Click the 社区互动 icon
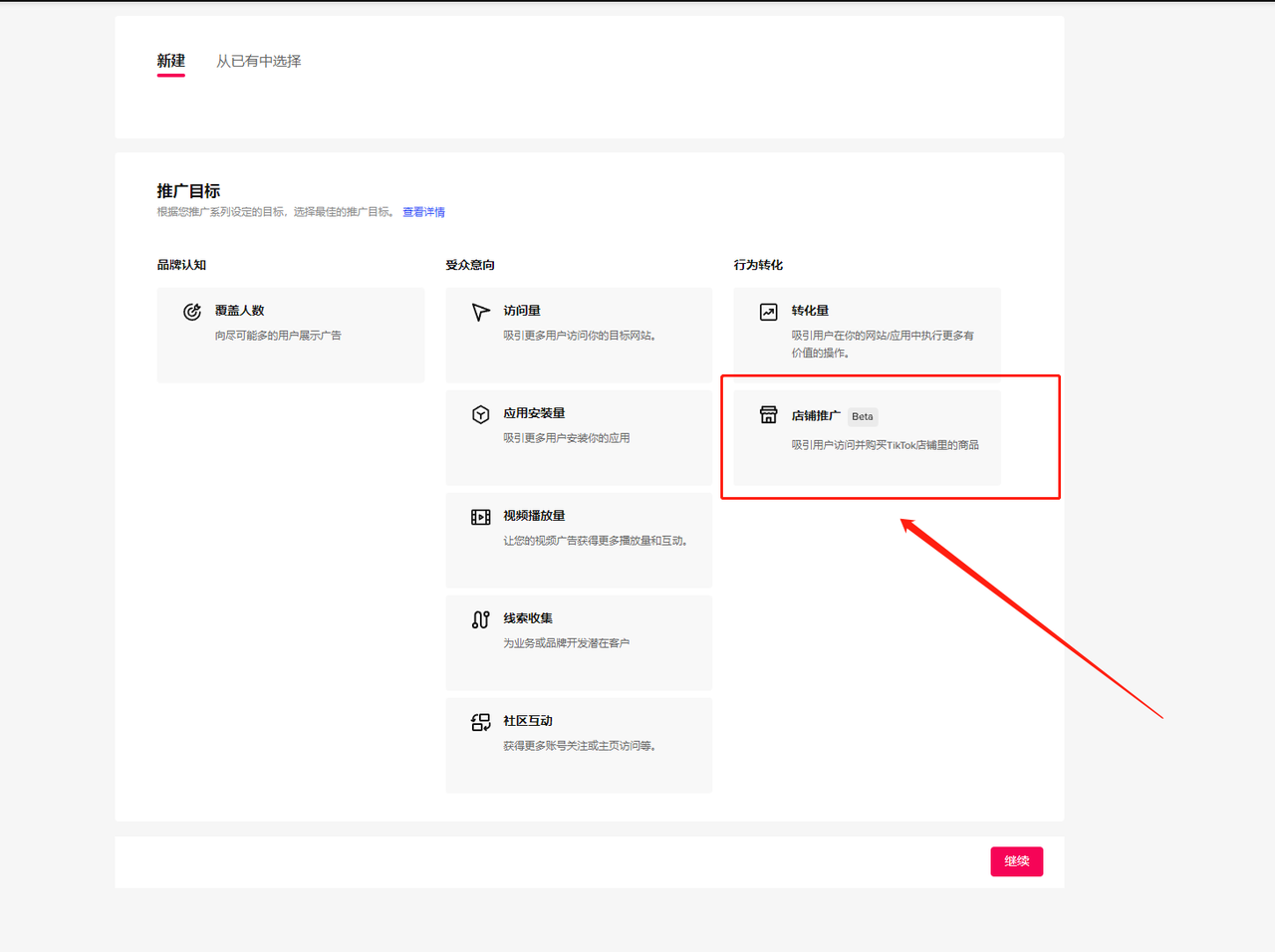Image resolution: width=1275 pixels, height=952 pixels. click(480, 722)
